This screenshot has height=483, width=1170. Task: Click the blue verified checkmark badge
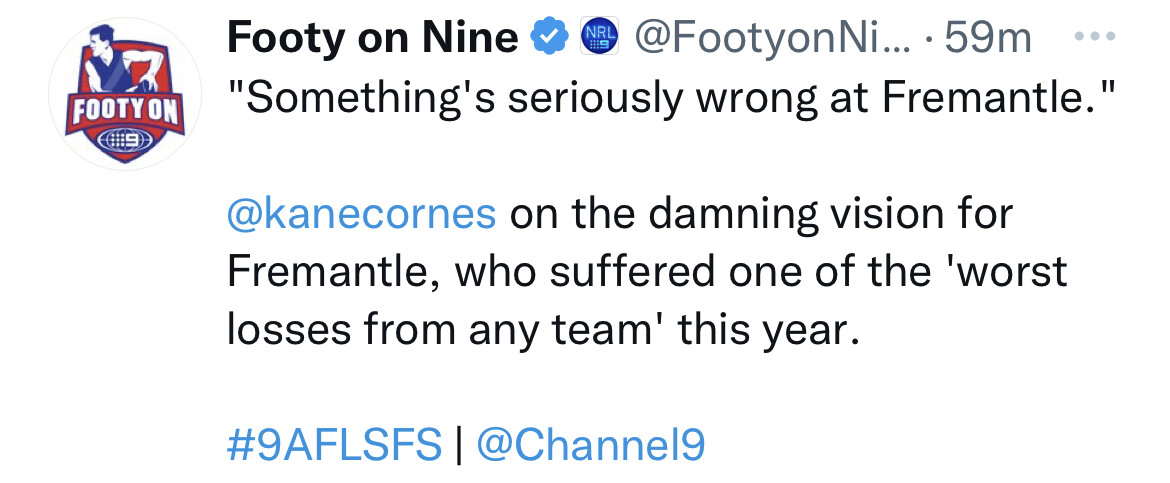[x=548, y=39]
